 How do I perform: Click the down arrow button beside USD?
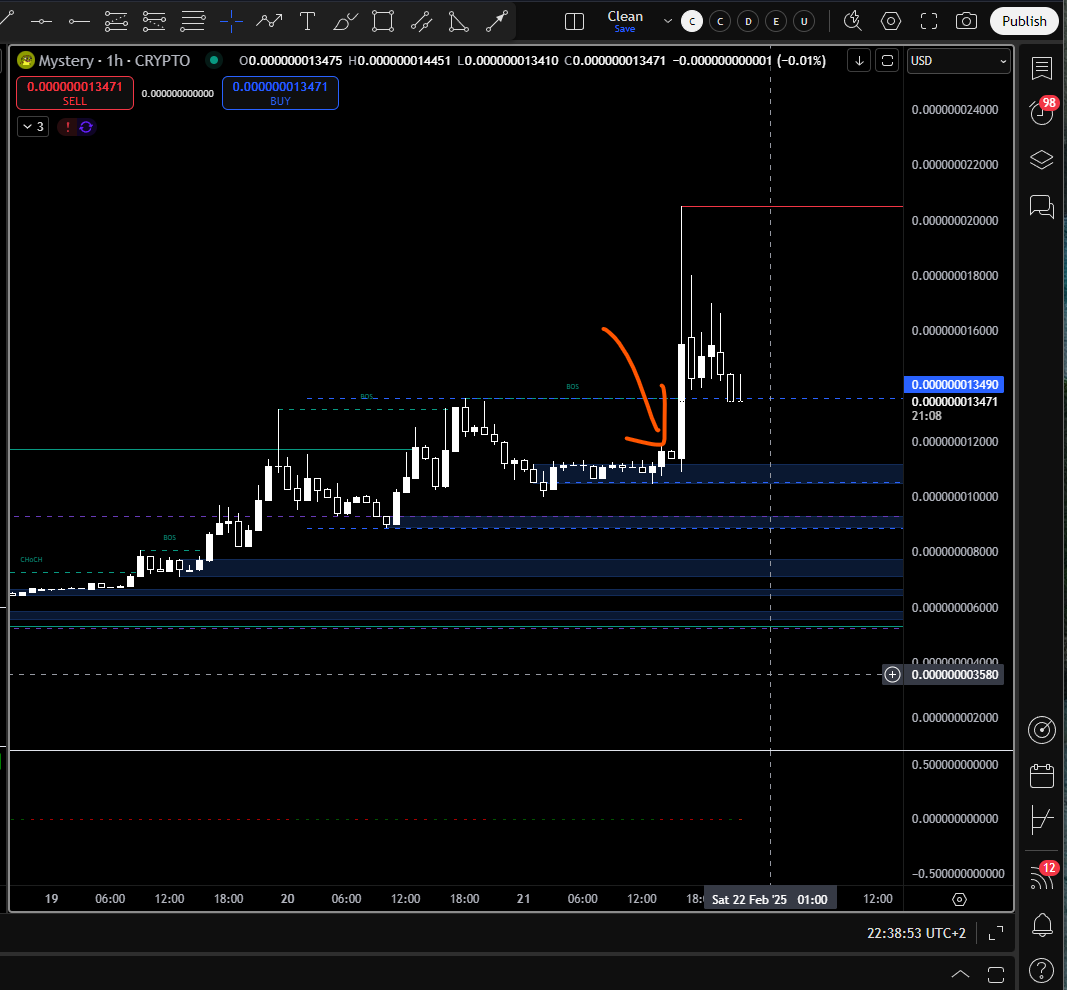[859, 61]
